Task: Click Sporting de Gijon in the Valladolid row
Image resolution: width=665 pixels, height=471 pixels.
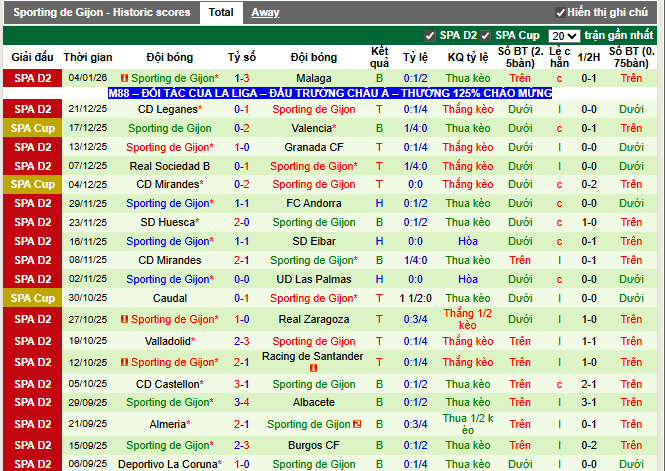Action: 314,341
